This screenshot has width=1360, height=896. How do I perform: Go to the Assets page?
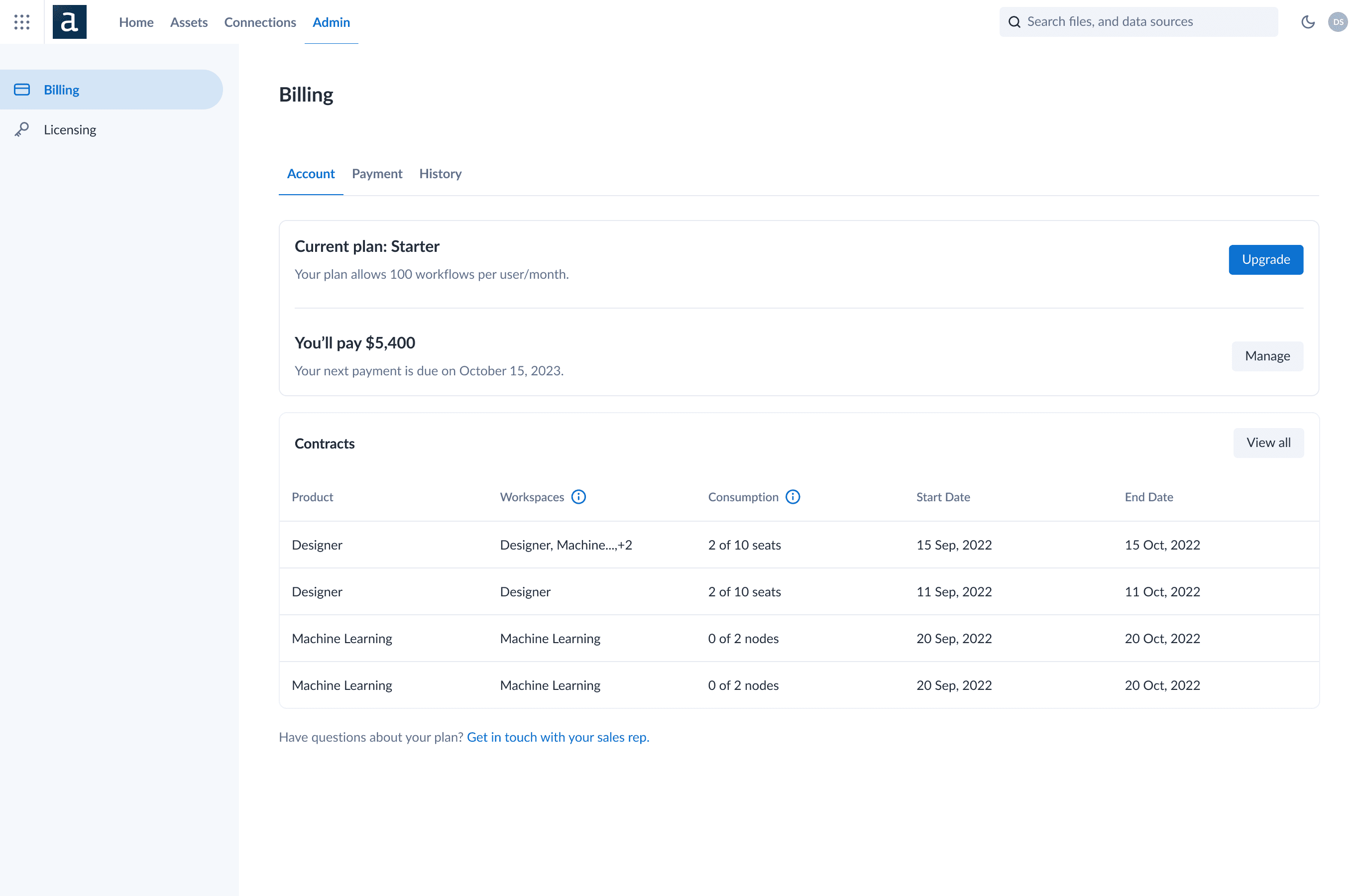[x=189, y=22]
